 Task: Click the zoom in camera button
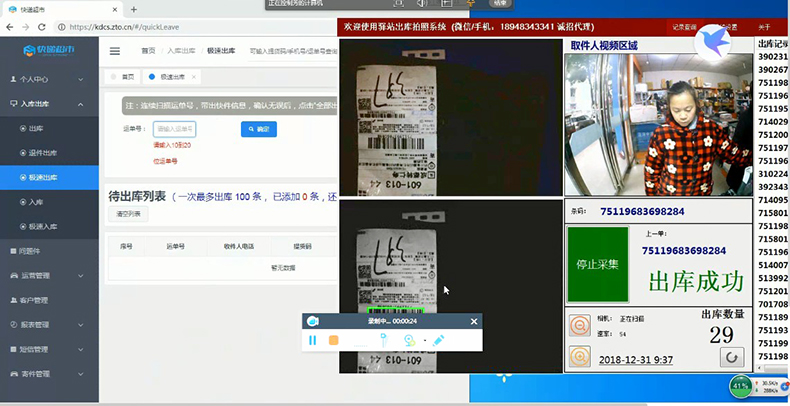(579, 356)
